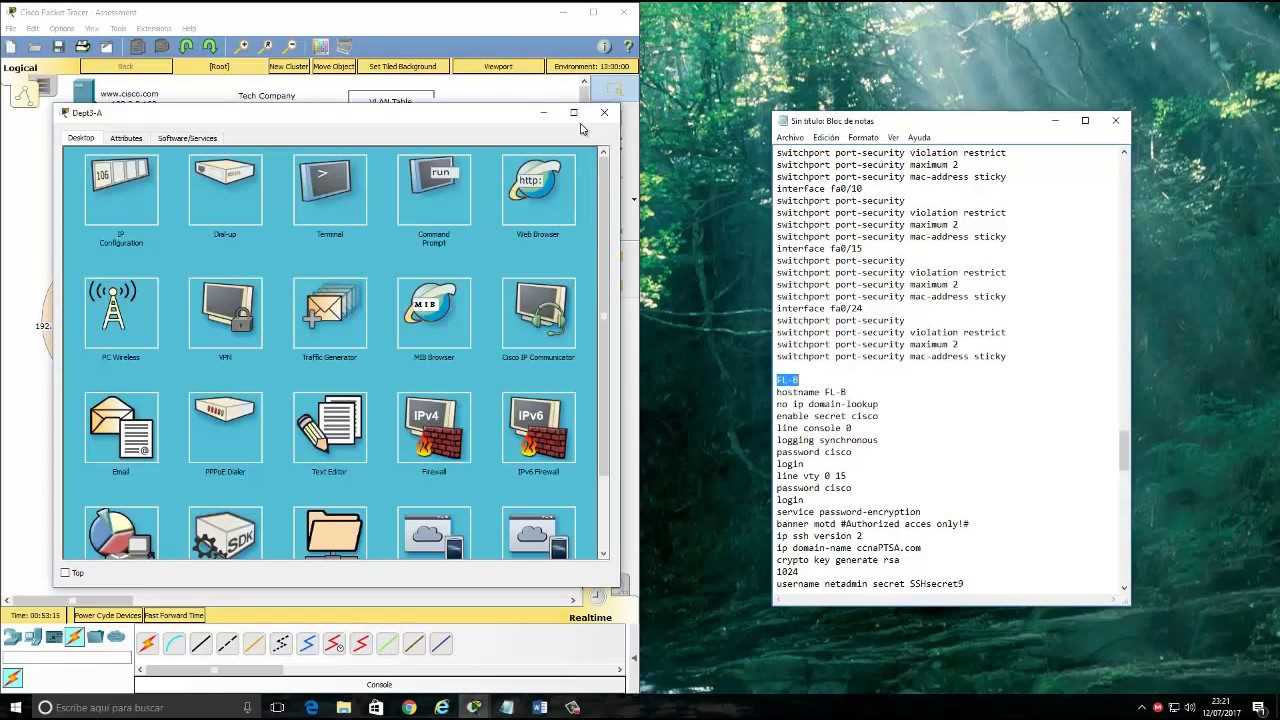Open the Options menu in Packet Tracer
1280x720 pixels.
(61, 28)
